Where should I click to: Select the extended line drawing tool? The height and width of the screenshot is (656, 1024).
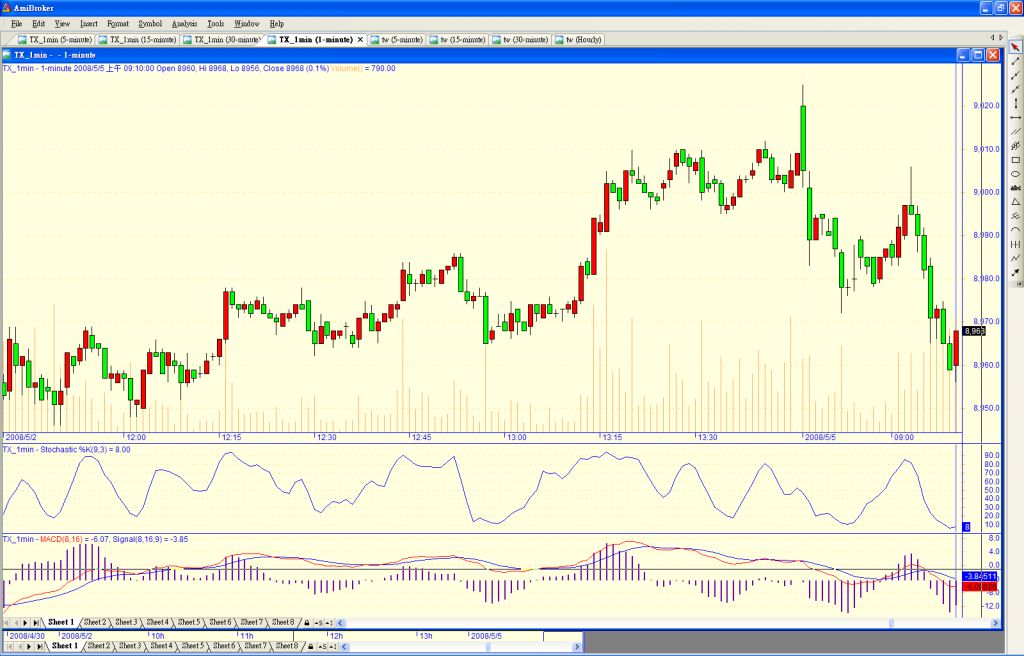click(x=1016, y=90)
